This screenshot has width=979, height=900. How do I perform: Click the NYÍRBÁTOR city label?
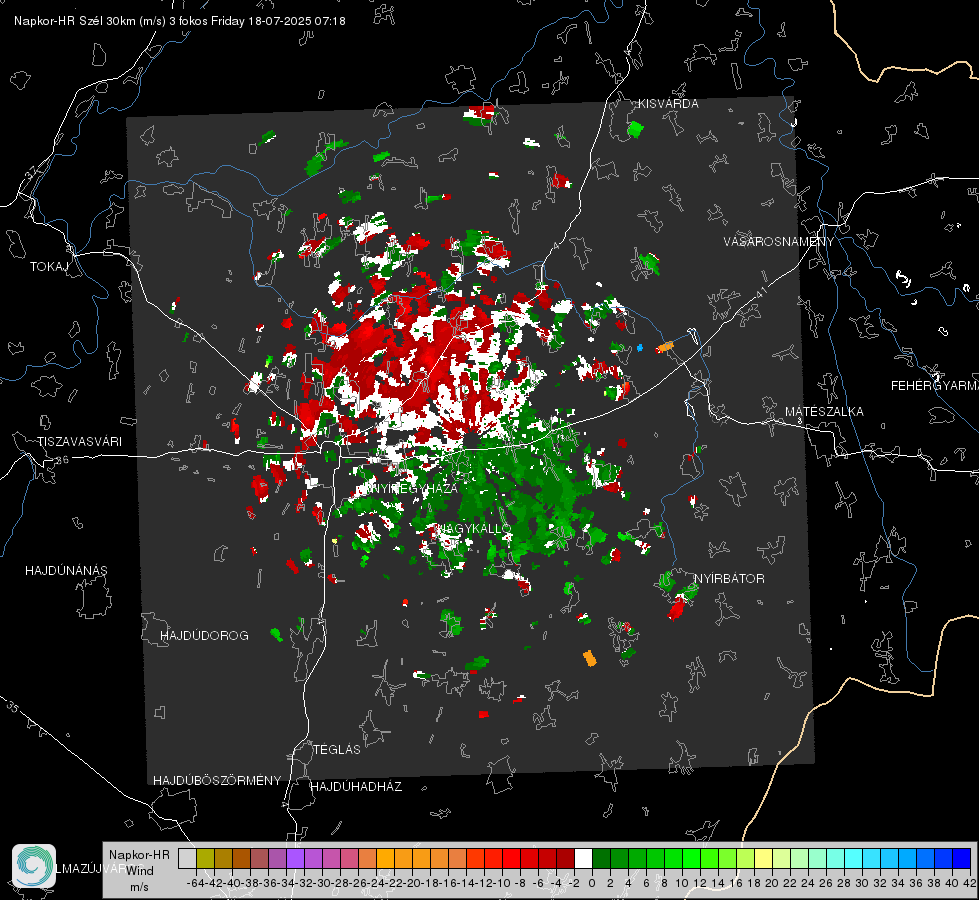(x=729, y=579)
